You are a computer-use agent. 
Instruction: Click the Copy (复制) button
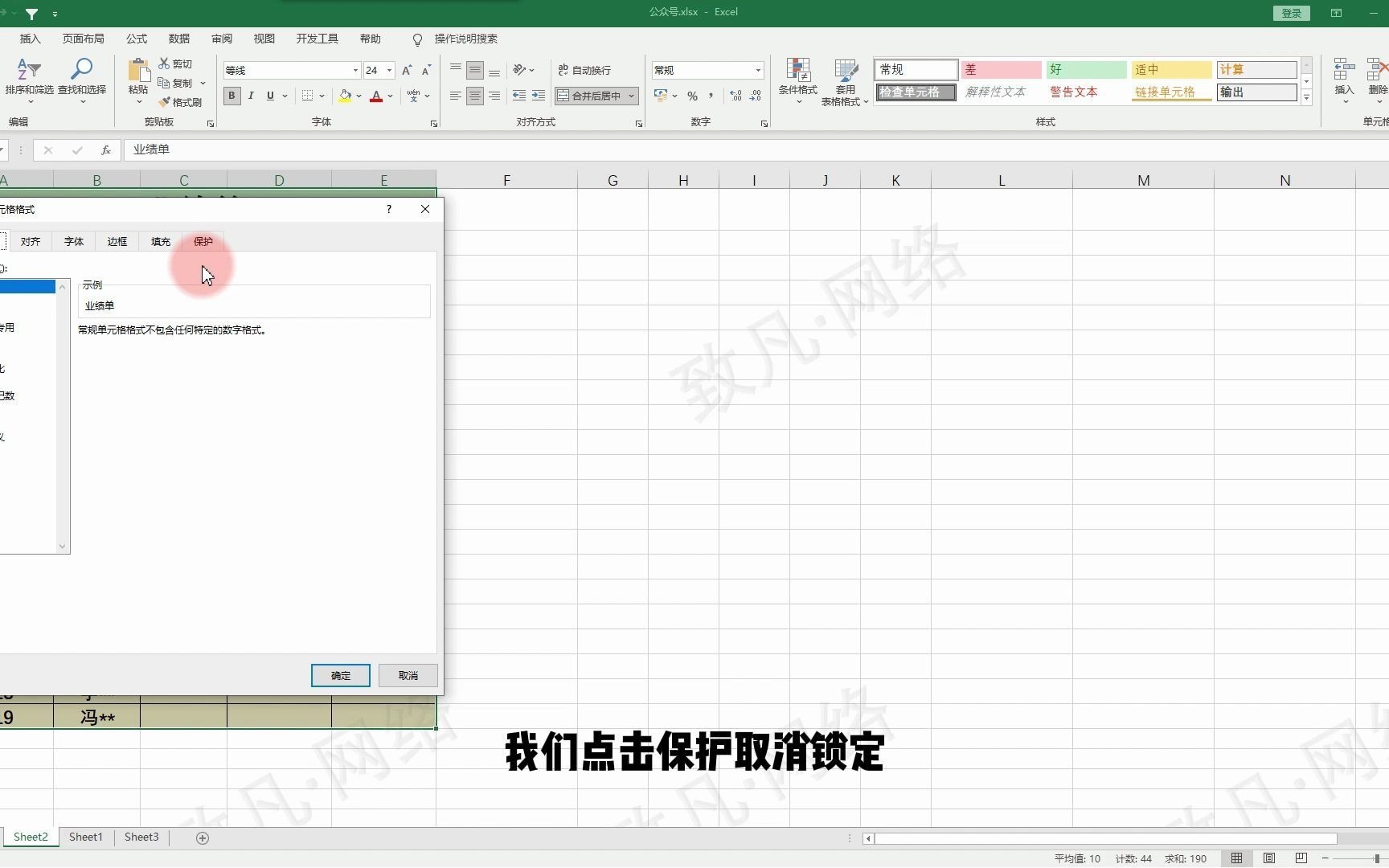pyautogui.click(x=175, y=83)
